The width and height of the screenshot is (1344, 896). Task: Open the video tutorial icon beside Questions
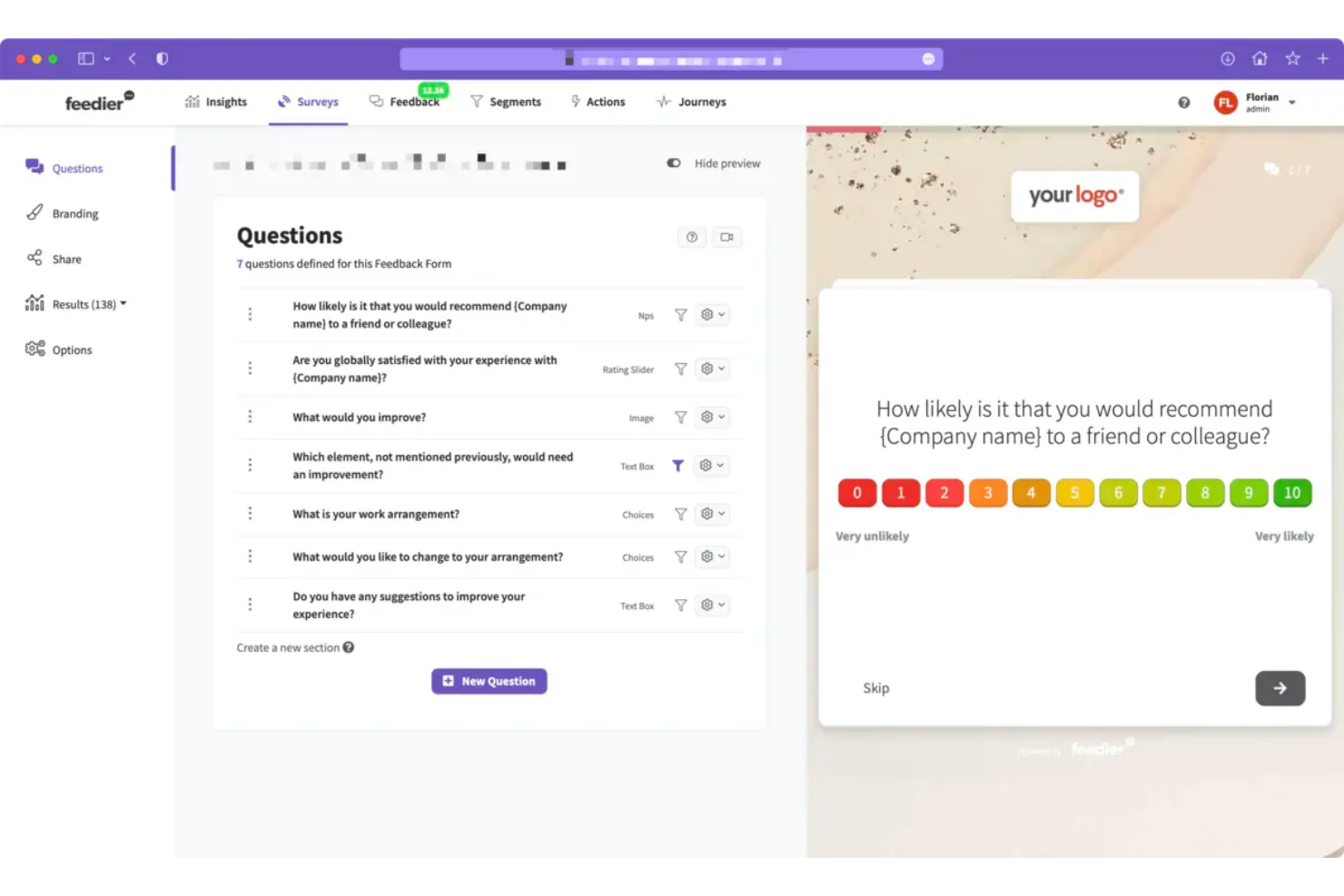click(726, 237)
